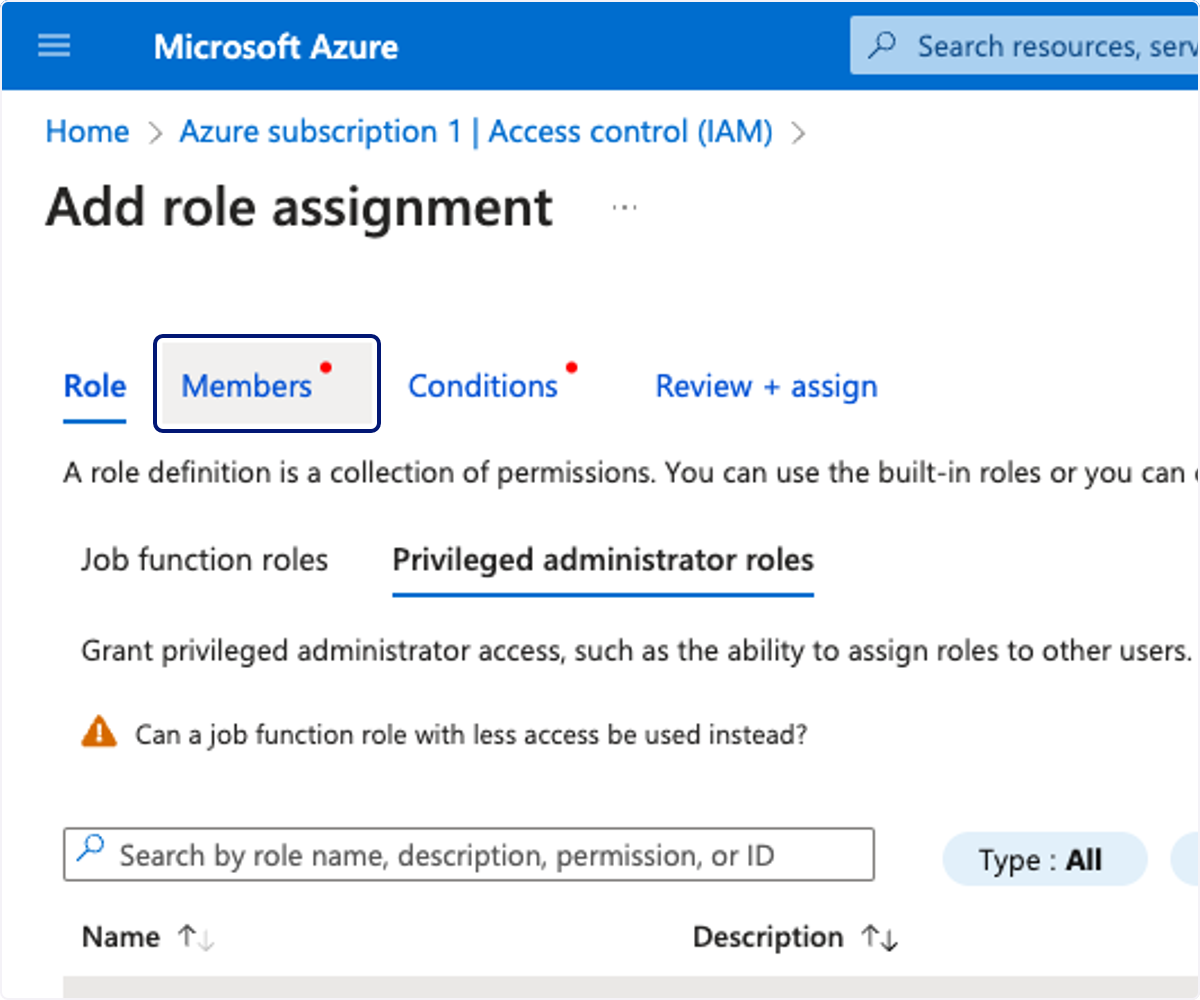Viewport: 1200px width, 1000px height.
Task: Click the Add role assignment heading
Action: click(299, 208)
